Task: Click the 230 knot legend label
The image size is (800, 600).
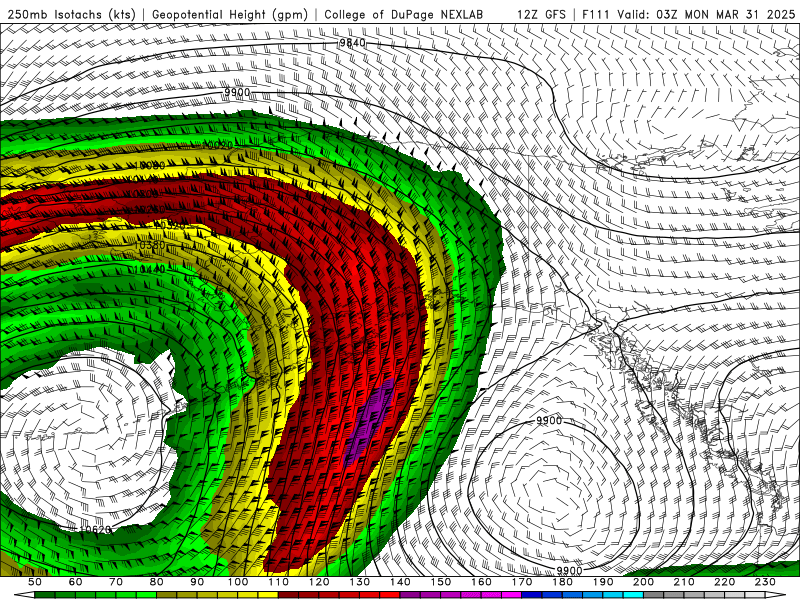Action: (x=765, y=582)
